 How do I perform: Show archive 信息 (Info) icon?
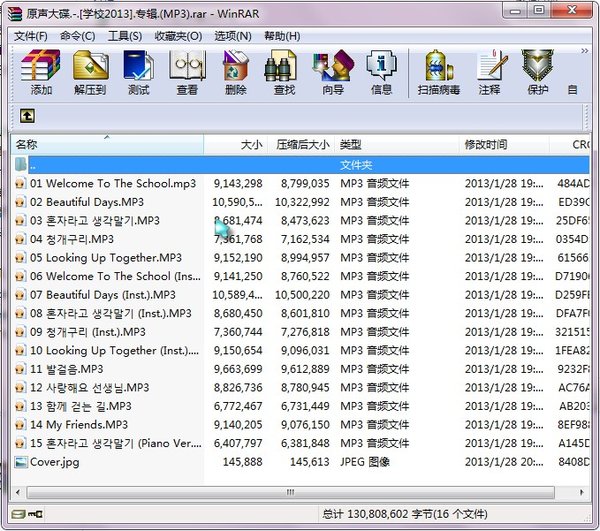pyautogui.click(x=382, y=72)
